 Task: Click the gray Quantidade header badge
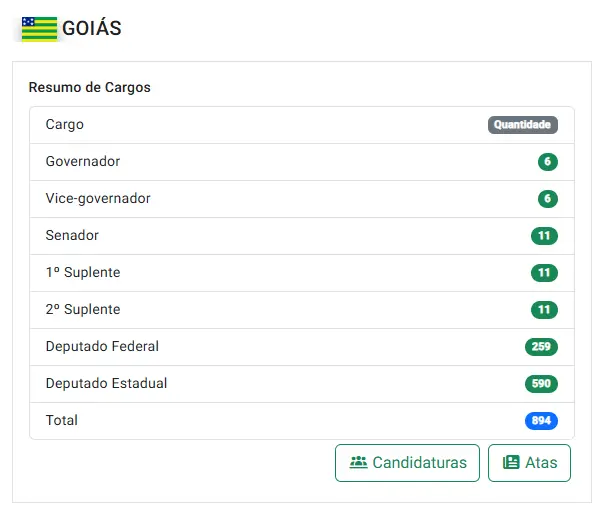pyautogui.click(x=523, y=125)
